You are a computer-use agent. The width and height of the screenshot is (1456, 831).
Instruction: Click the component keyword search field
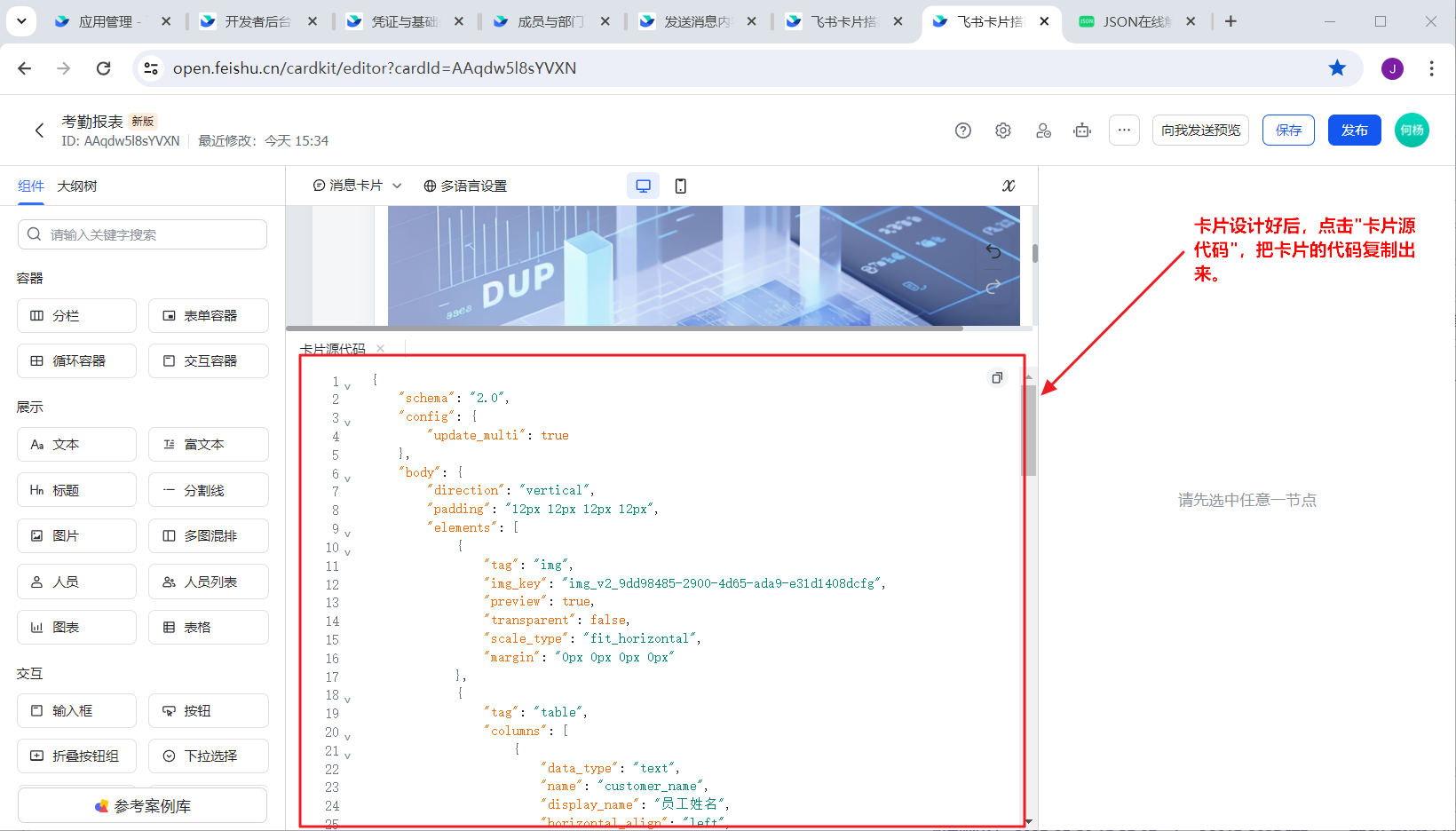[x=142, y=234]
